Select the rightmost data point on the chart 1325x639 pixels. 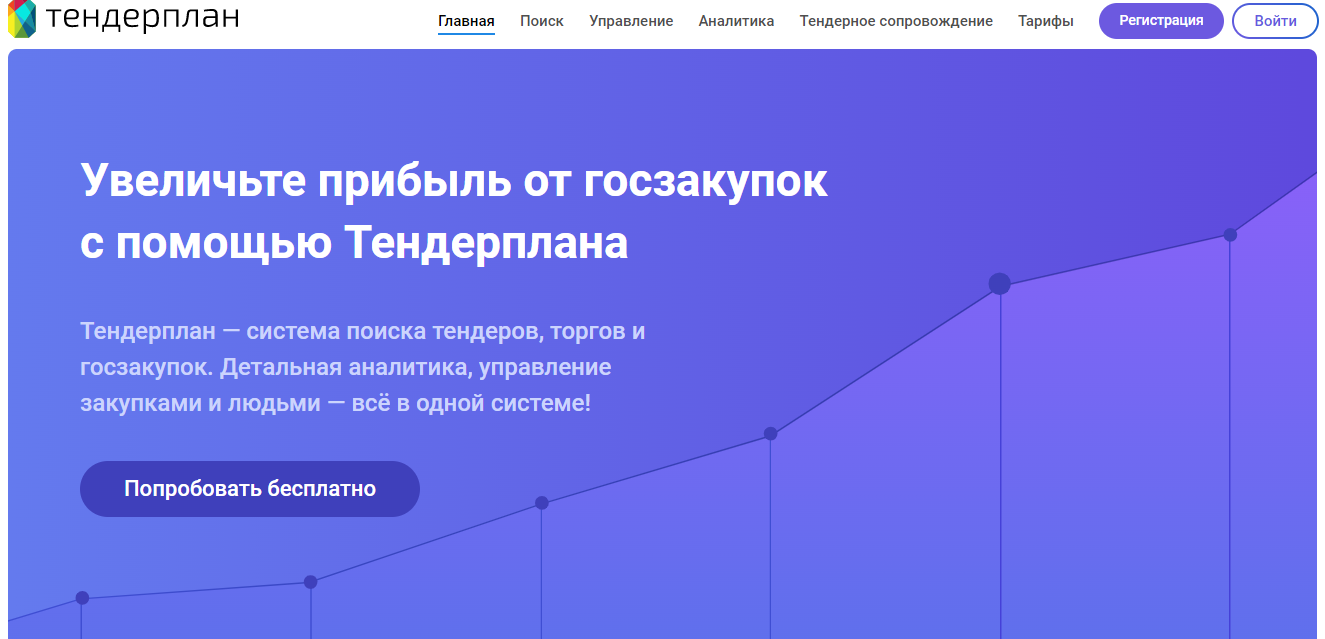1230,235
